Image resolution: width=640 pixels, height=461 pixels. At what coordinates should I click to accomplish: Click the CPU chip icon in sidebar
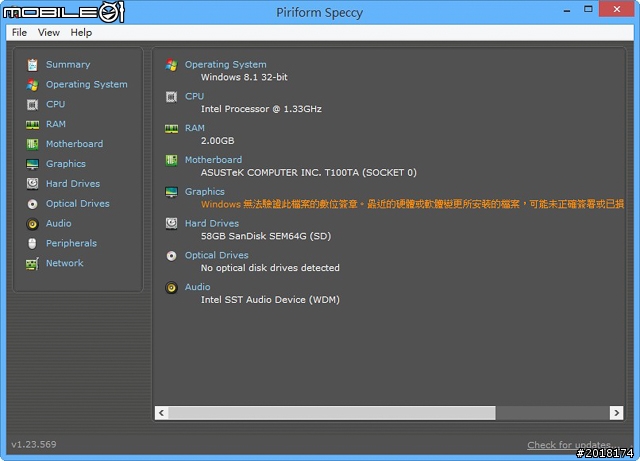32,105
